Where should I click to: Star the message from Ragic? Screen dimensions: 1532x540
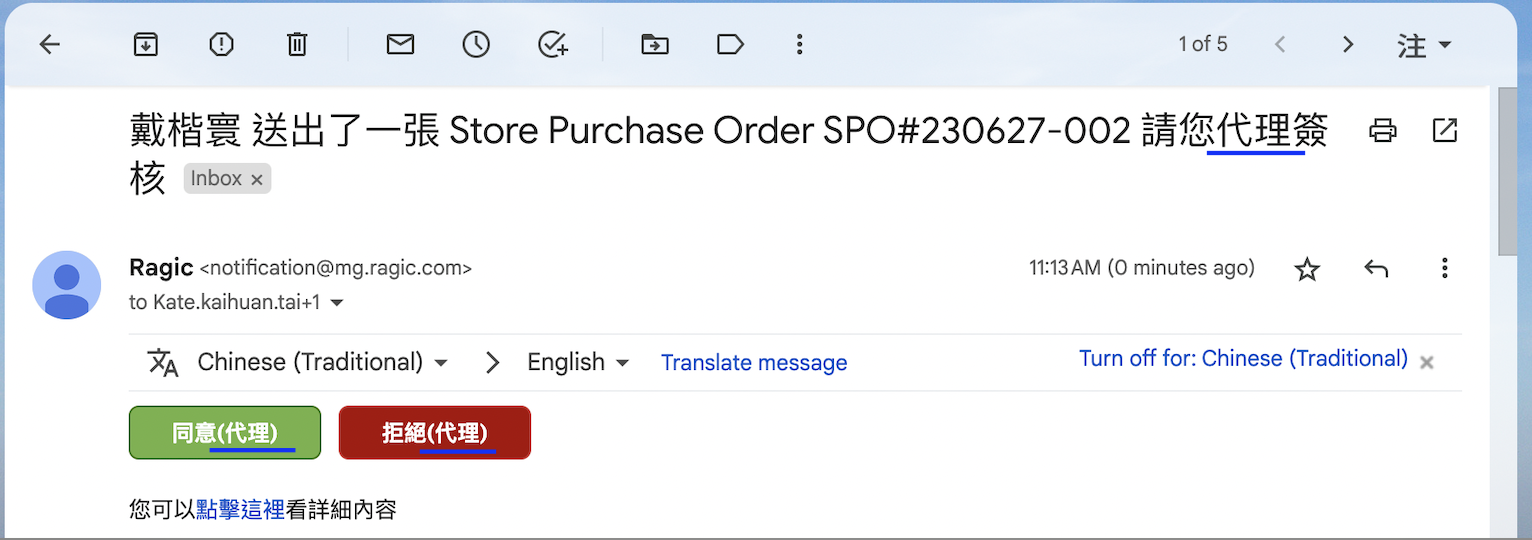coord(1307,269)
